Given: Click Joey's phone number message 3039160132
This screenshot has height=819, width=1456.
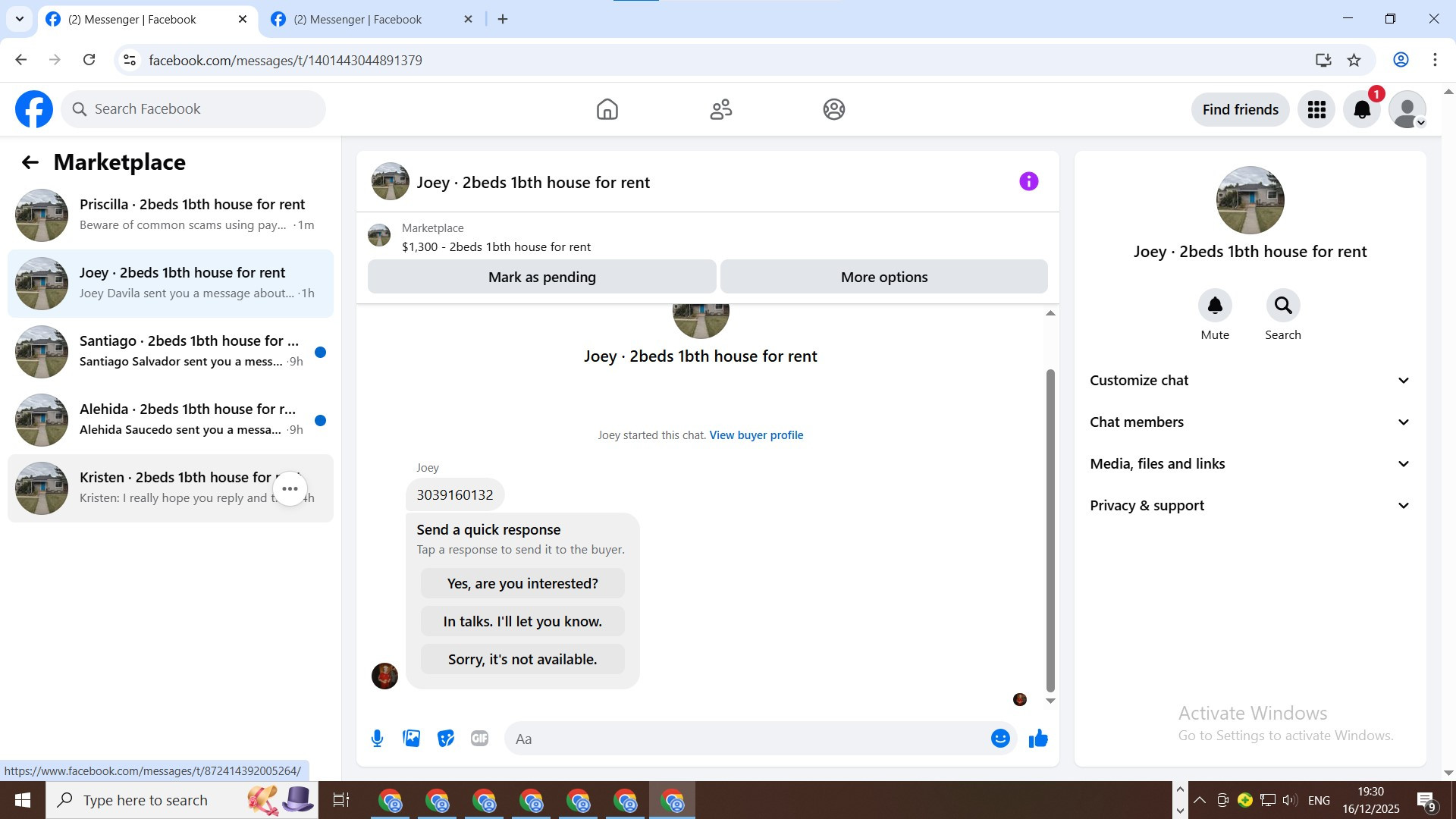Looking at the screenshot, I should [455, 495].
